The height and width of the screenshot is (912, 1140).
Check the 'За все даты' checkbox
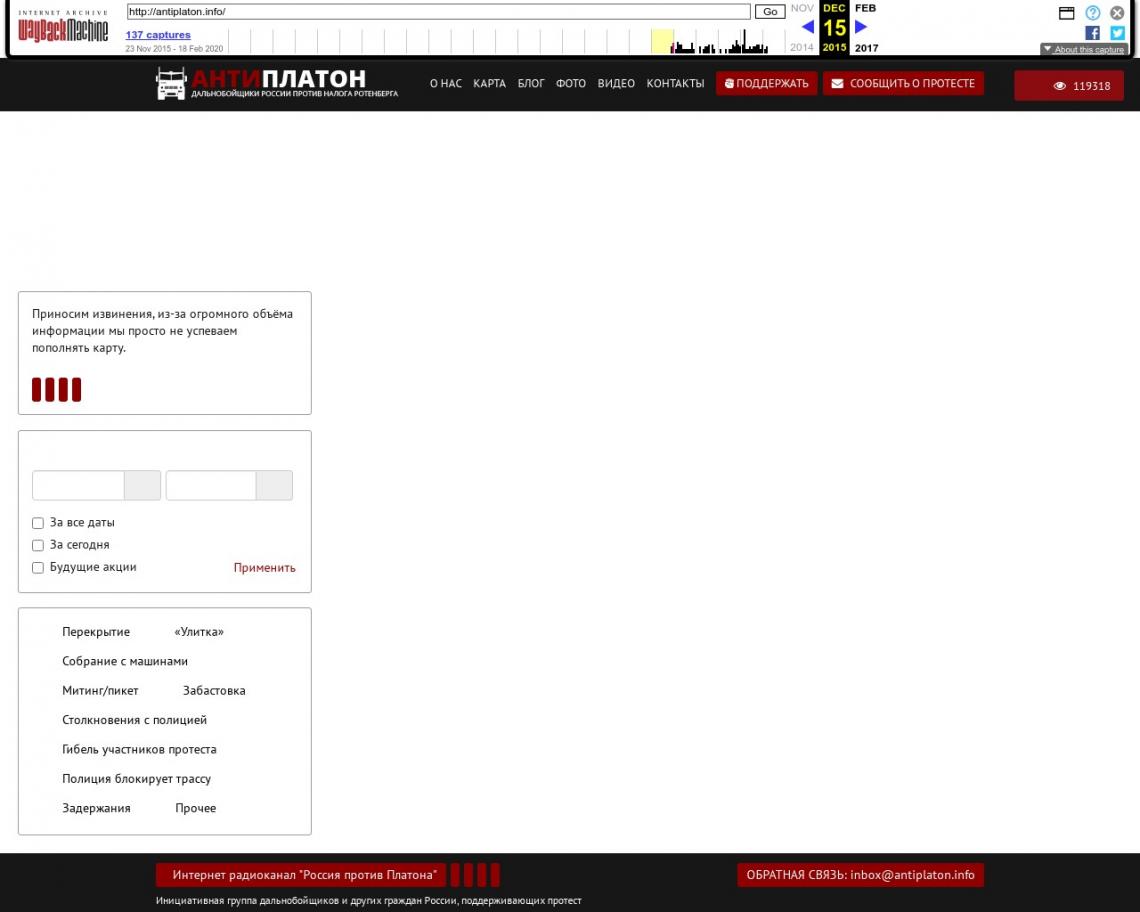click(x=38, y=523)
